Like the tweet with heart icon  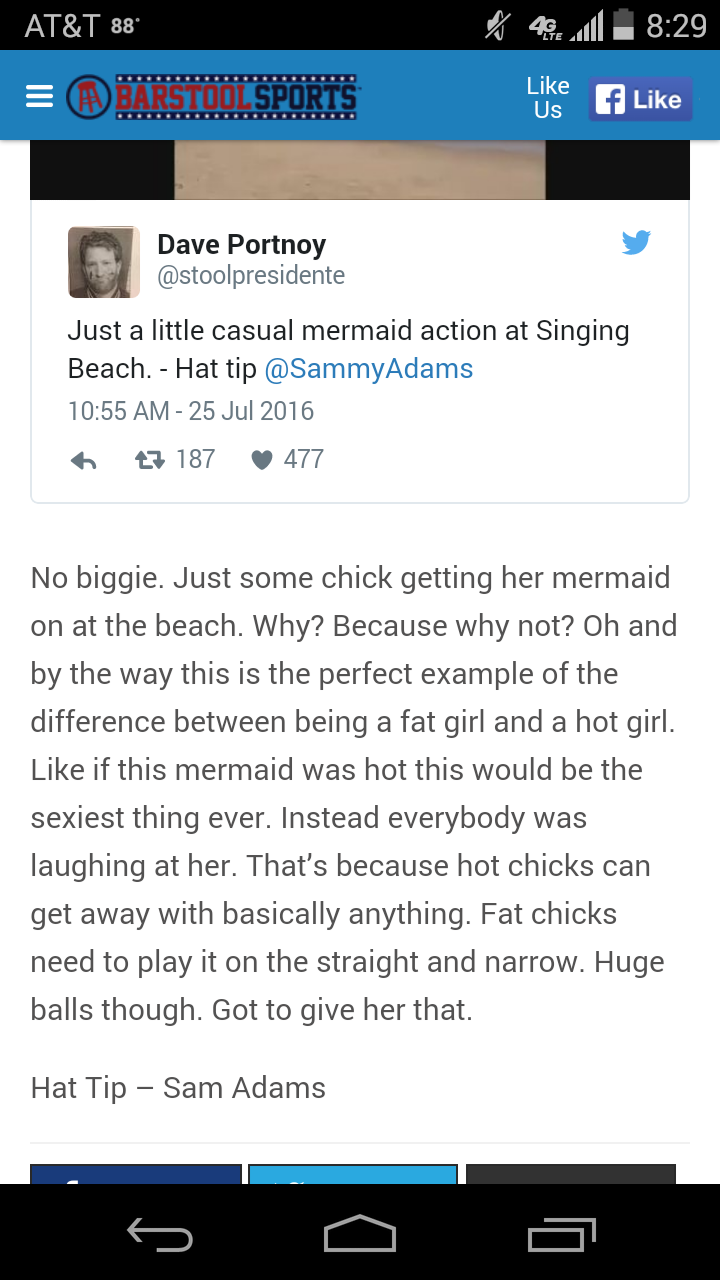pyautogui.click(x=262, y=460)
